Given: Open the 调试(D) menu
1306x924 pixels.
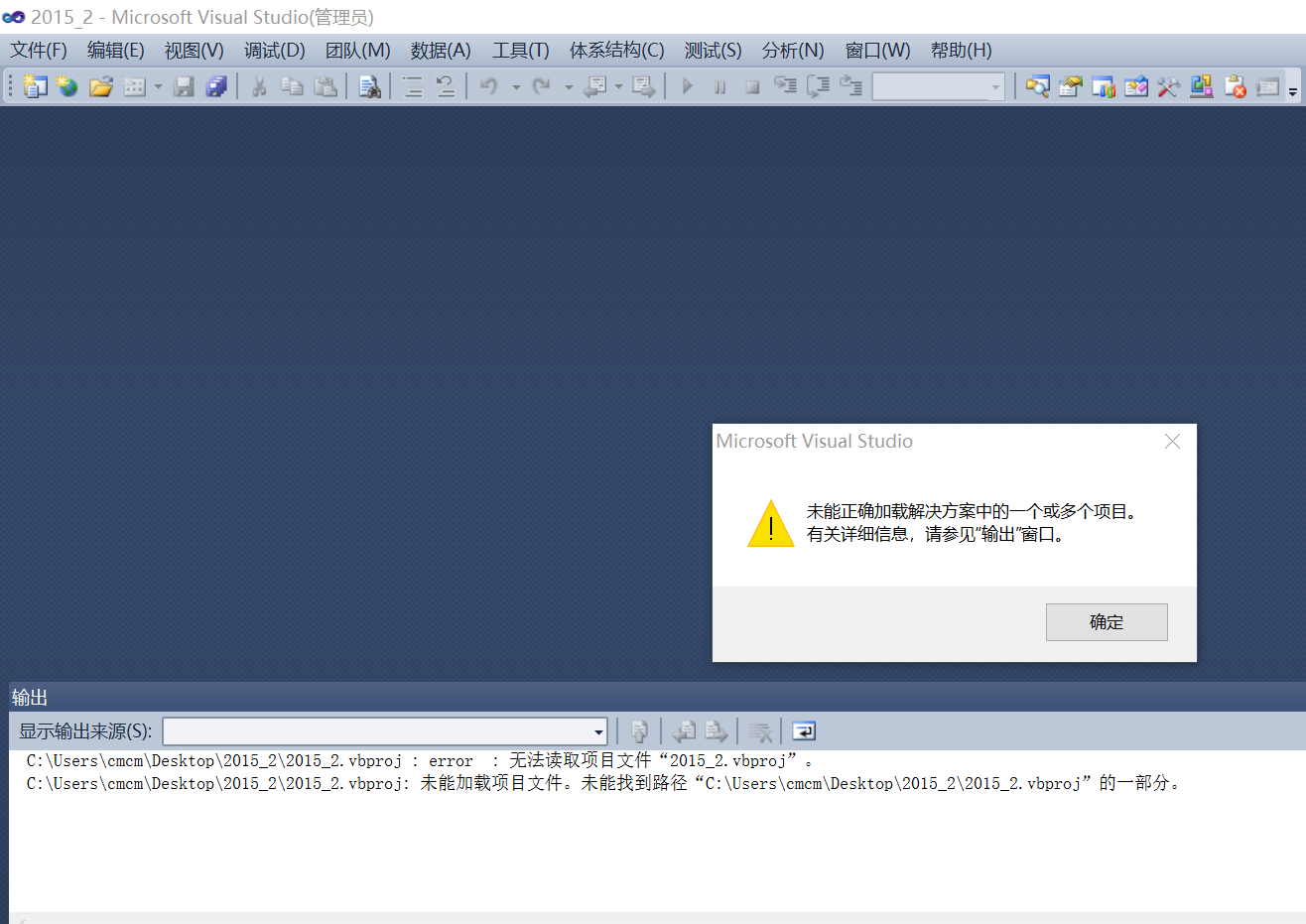Looking at the screenshot, I should click(x=275, y=51).
